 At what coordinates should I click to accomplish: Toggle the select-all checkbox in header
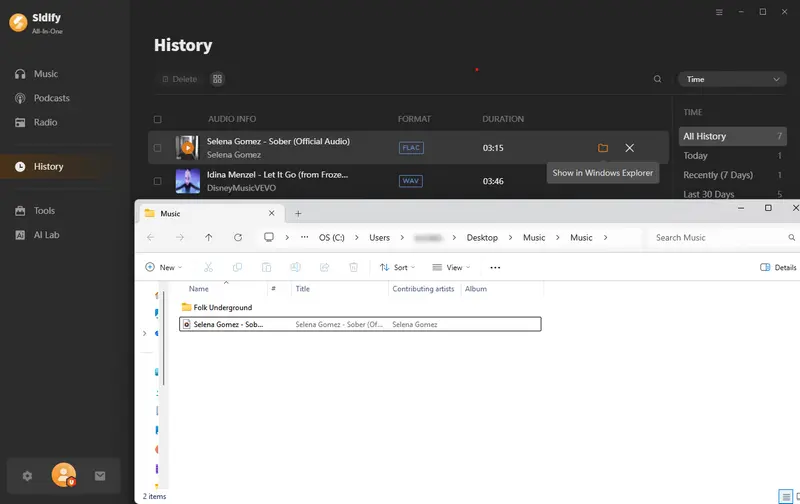(158, 119)
